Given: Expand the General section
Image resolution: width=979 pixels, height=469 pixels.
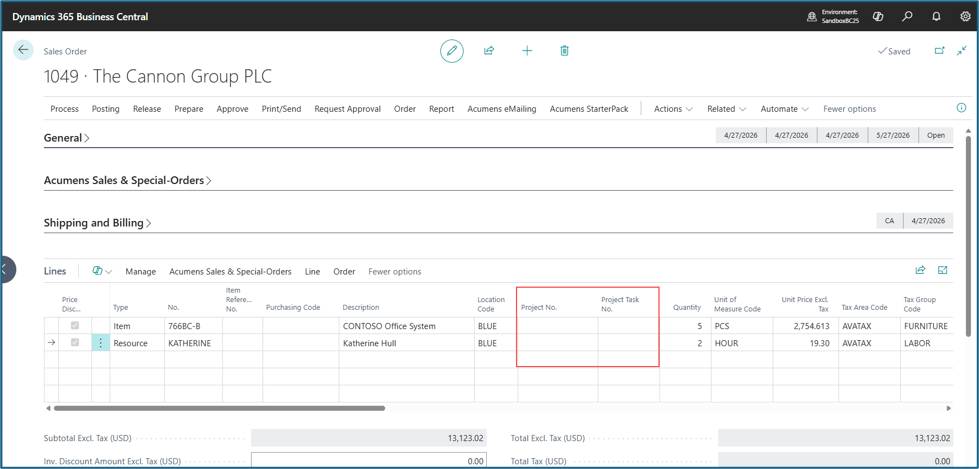Looking at the screenshot, I should [66, 138].
